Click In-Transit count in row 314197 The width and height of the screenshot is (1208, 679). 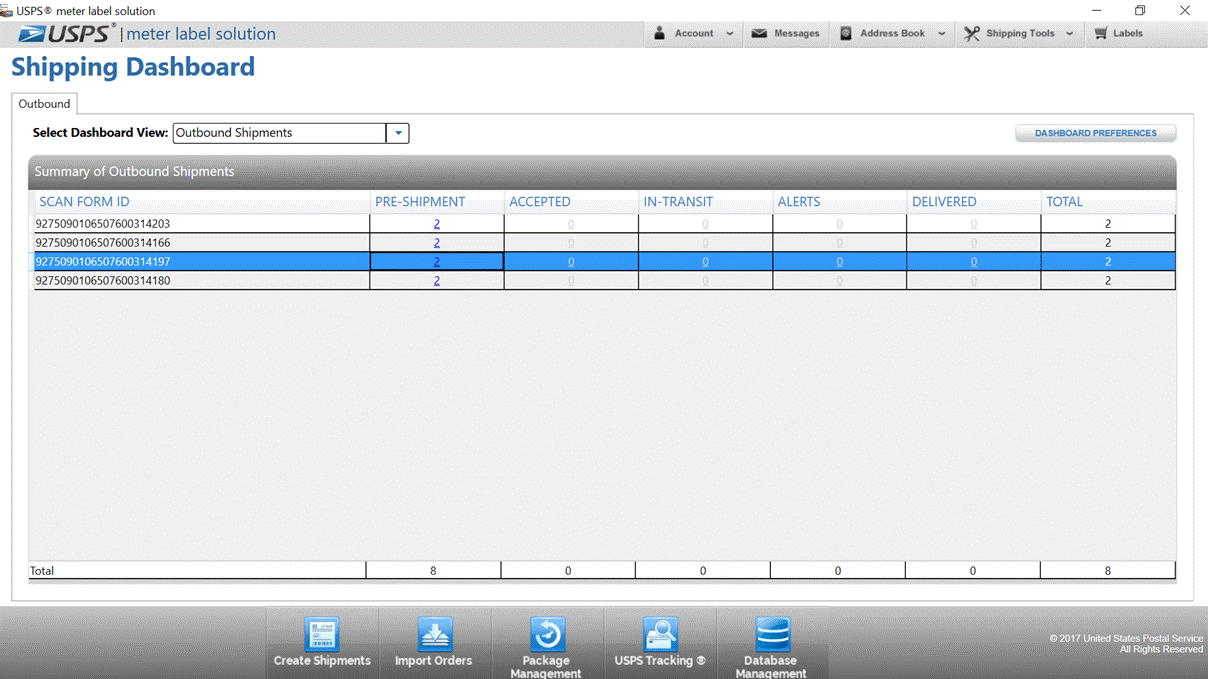point(705,262)
